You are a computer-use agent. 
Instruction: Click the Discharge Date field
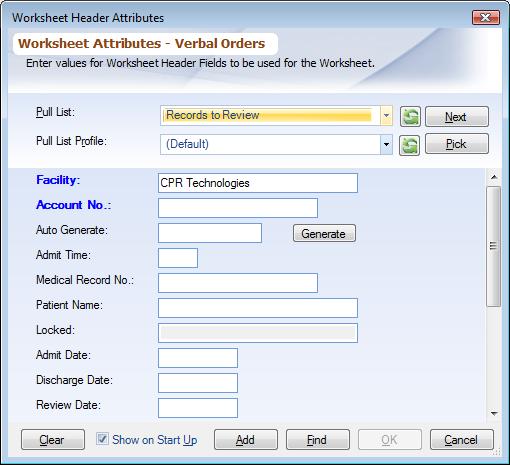pyautogui.click(x=198, y=383)
